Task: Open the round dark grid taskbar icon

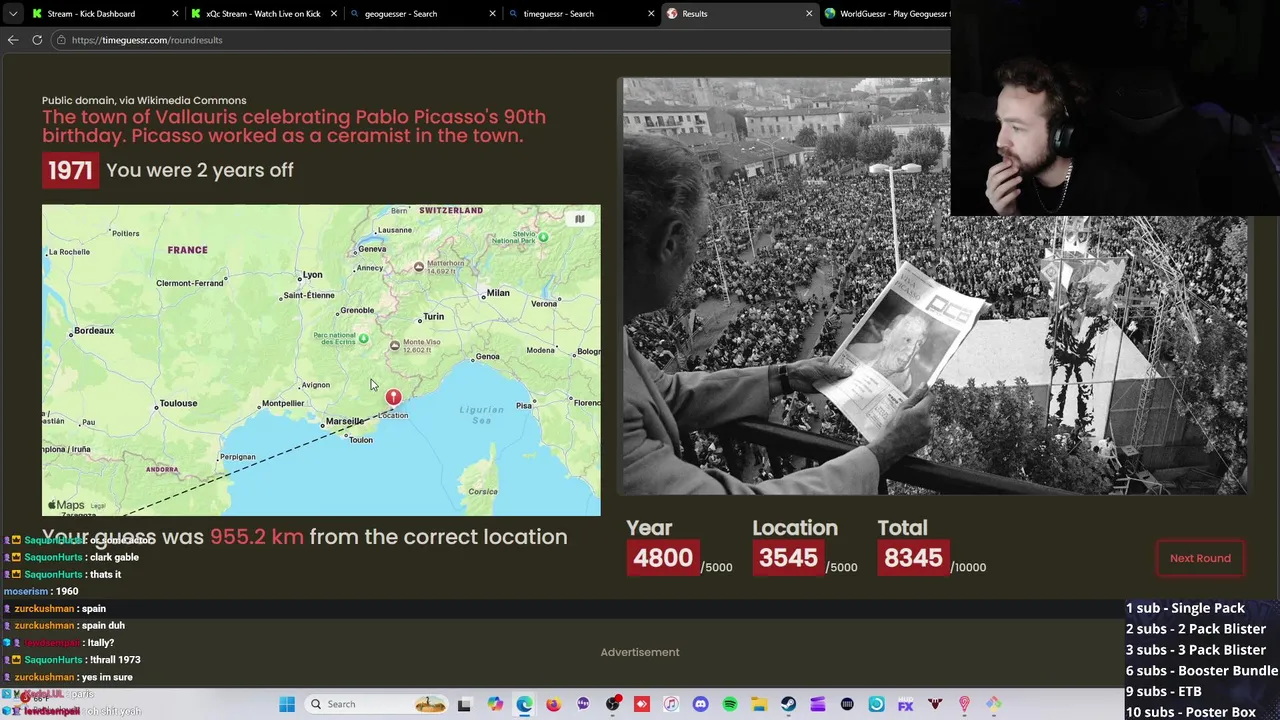Action: pyautogui.click(x=847, y=704)
